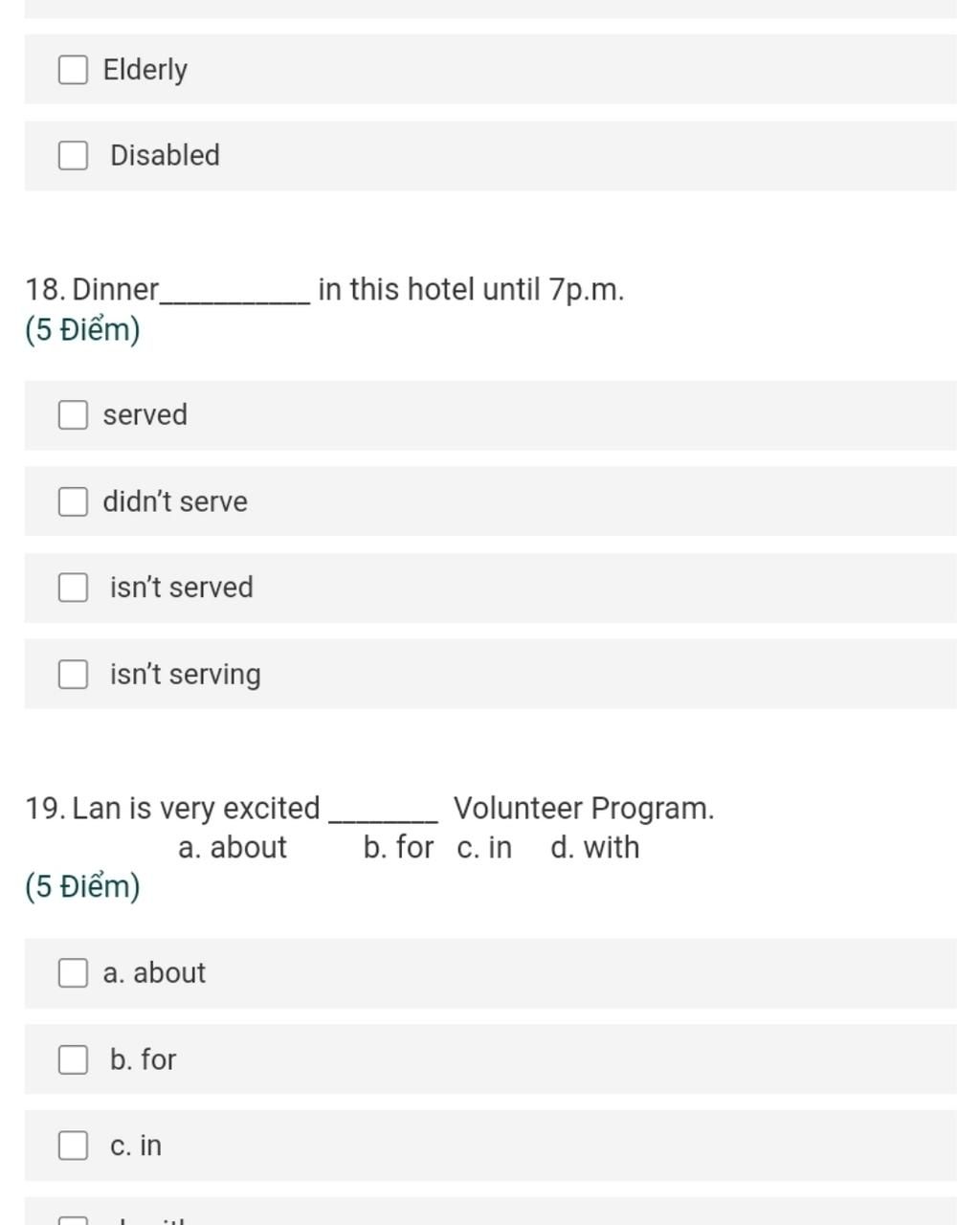Select the 'didn't serve' checkbox
Viewport: 980px width, 1225px height.
pos(73,501)
